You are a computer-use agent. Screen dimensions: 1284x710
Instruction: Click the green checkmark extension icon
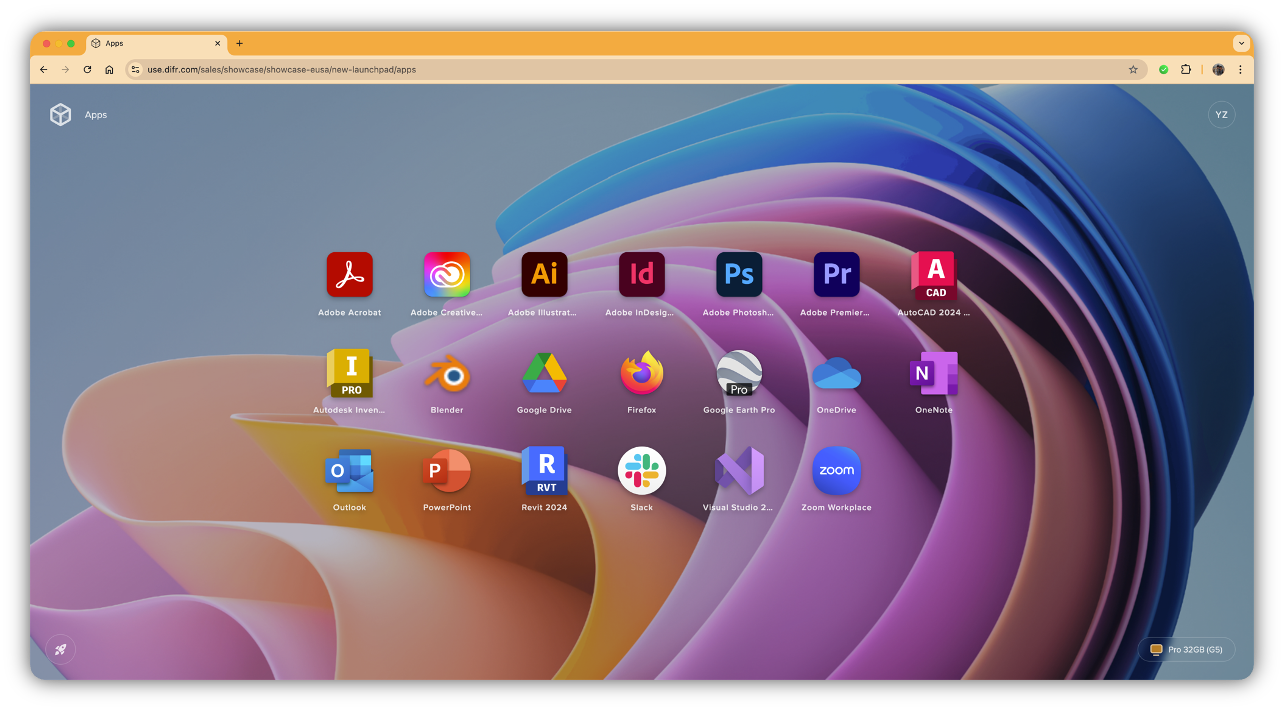[1163, 70]
